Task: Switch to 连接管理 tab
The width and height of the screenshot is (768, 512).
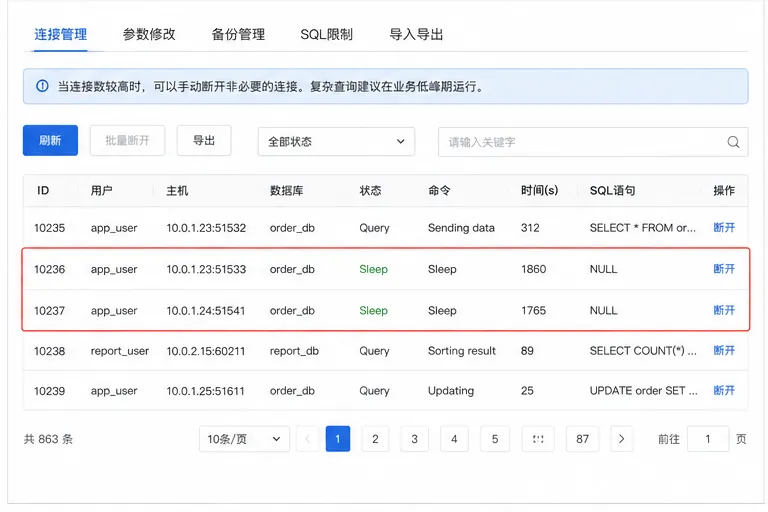Action: 61,34
